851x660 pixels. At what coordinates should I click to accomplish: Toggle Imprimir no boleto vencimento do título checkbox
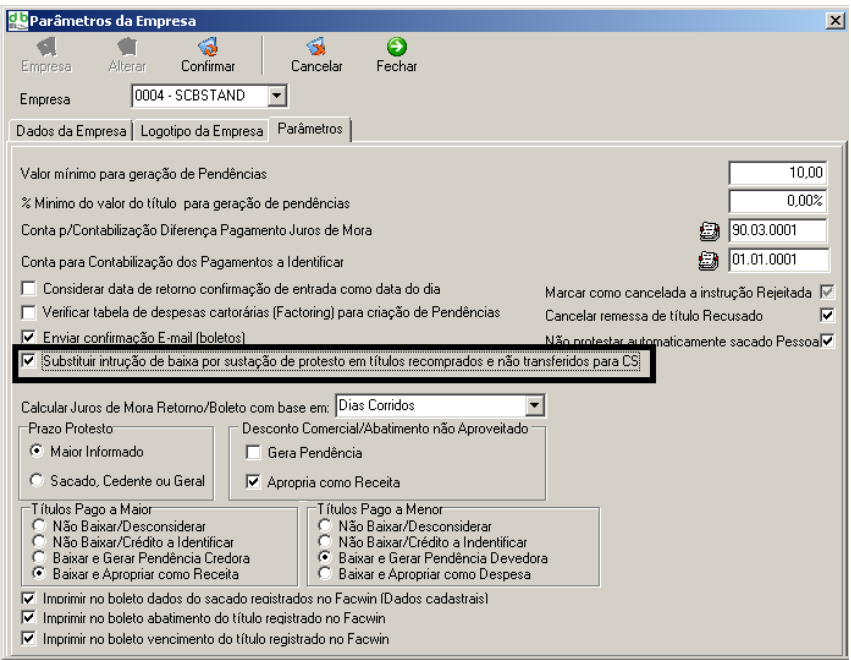[x=28, y=638]
